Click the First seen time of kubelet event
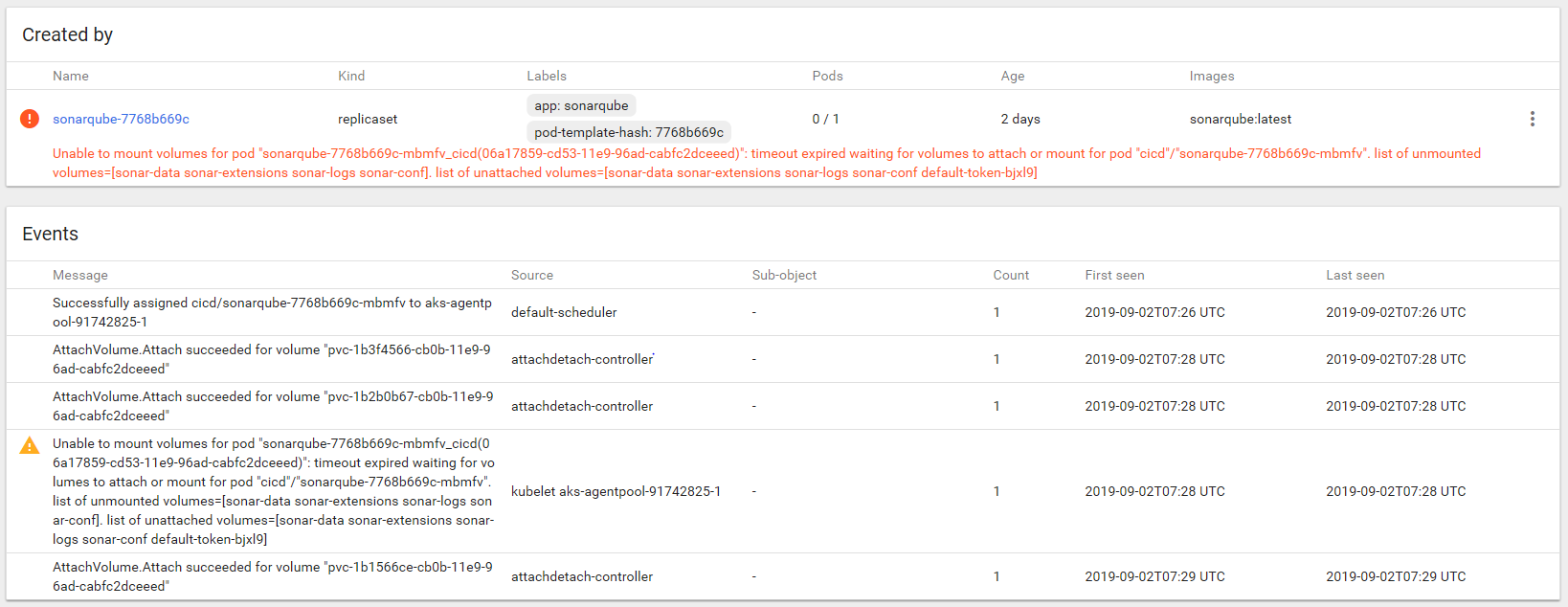The height and width of the screenshot is (607, 1568). click(1154, 491)
